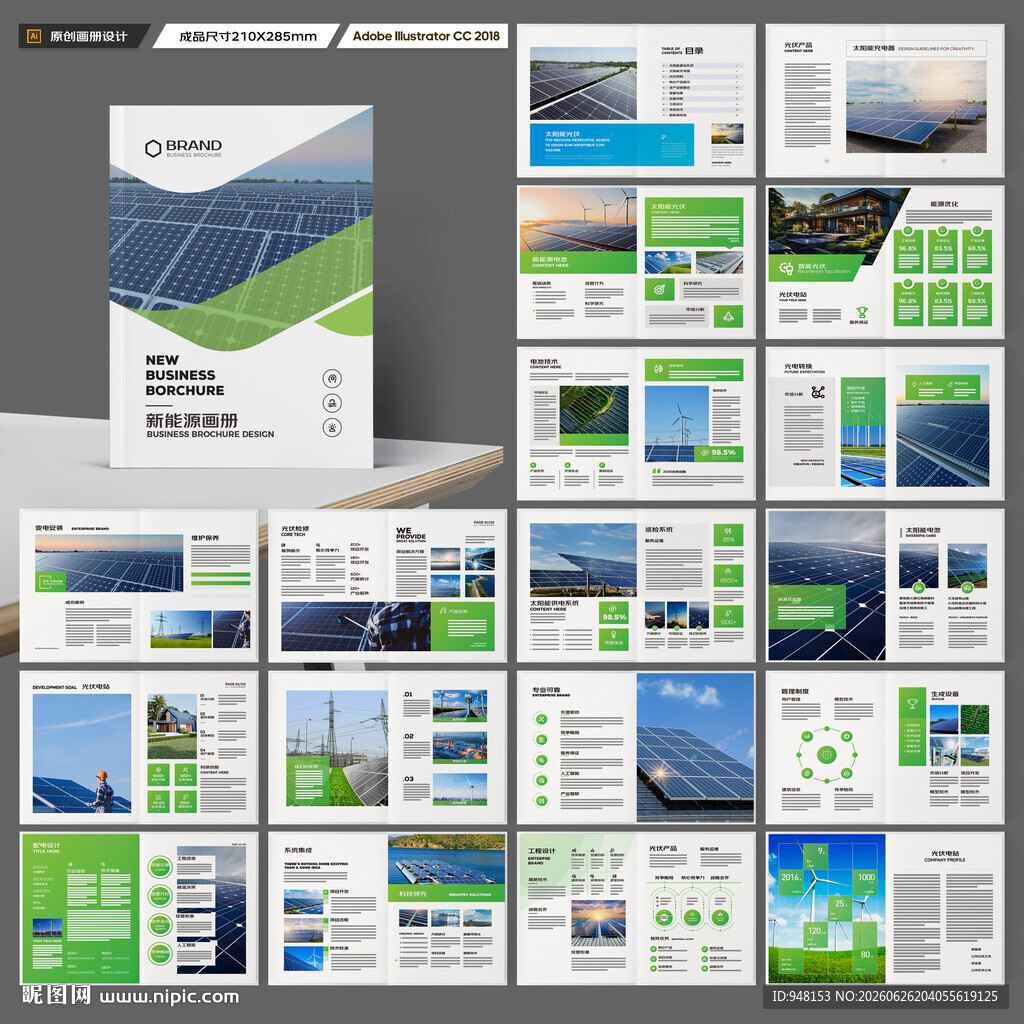This screenshot has width=1024, height=1024.
Task: Click the hexagon BRAND logo on cover
Action: point(183,148)
